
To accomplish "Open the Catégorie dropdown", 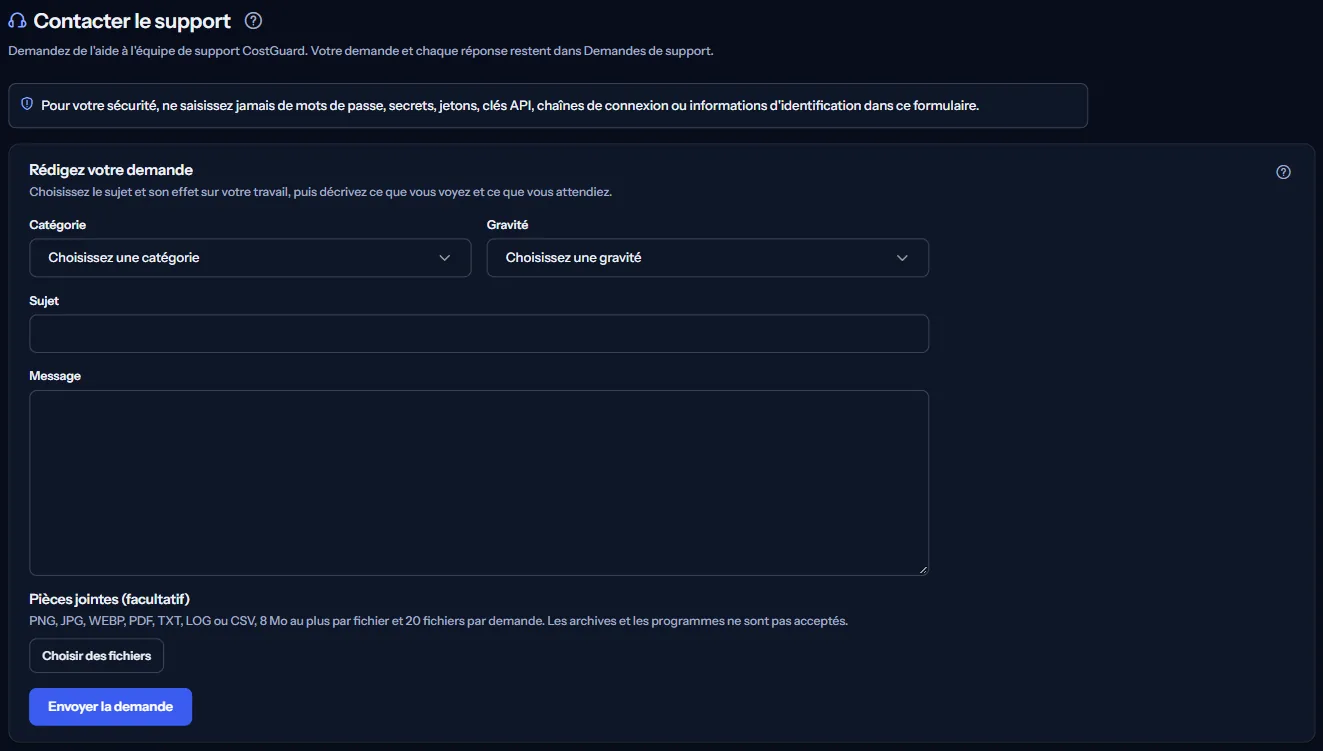I will pyautogui.click(x=250, y=257).
